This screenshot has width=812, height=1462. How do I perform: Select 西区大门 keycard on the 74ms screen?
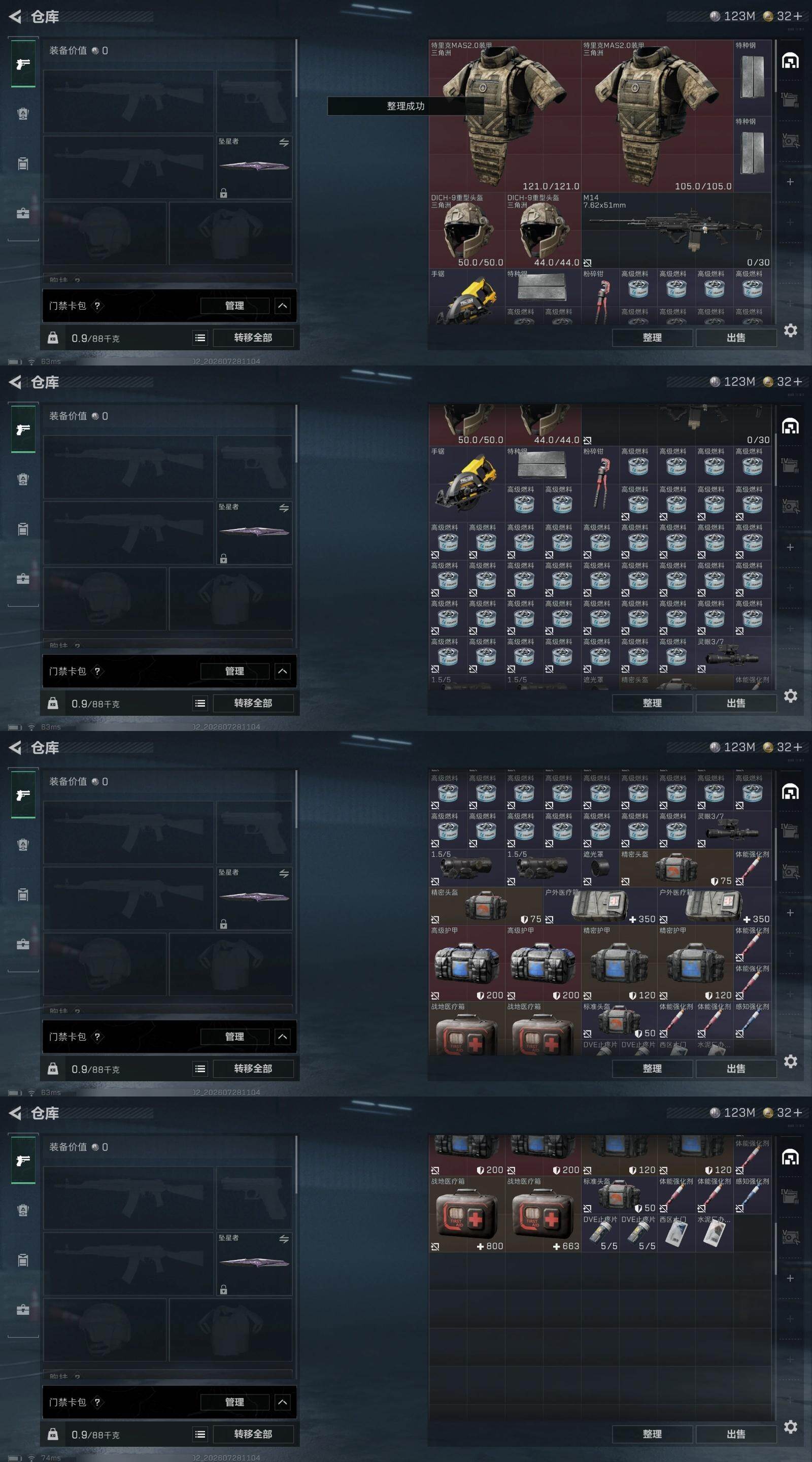(x=676, y=1233)
